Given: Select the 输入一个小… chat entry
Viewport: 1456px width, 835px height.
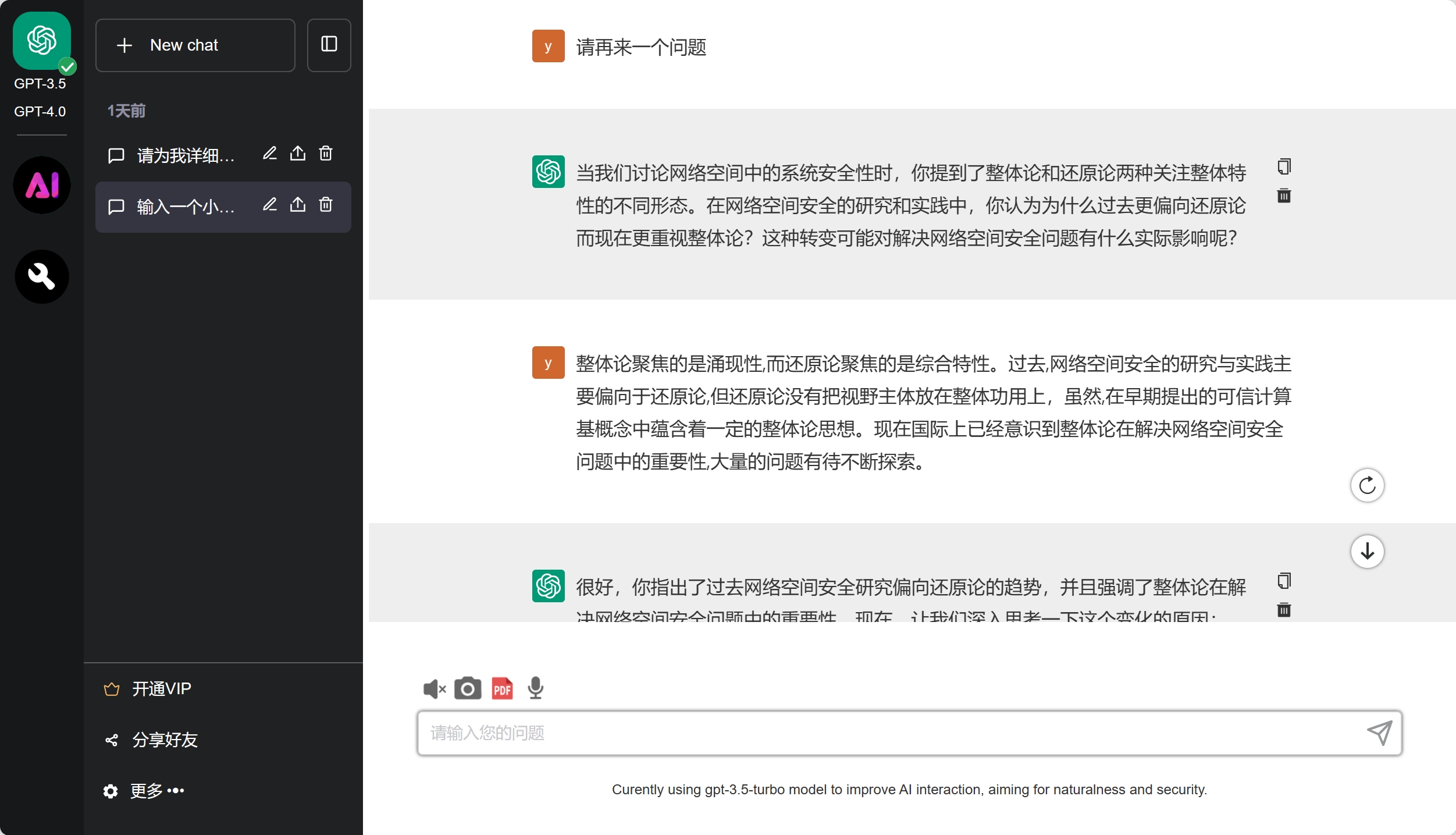Looking at the screenshot, I should [x=185, y=207].
